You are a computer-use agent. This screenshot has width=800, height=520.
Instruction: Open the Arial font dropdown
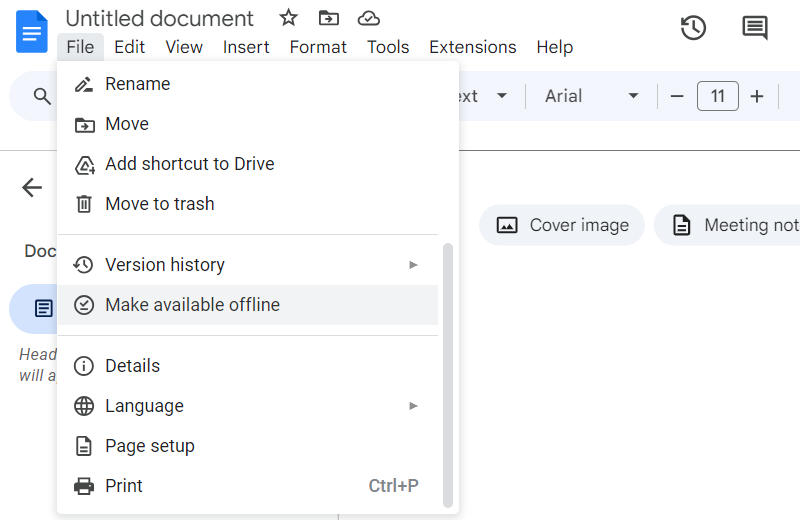[x=591, y=96]
